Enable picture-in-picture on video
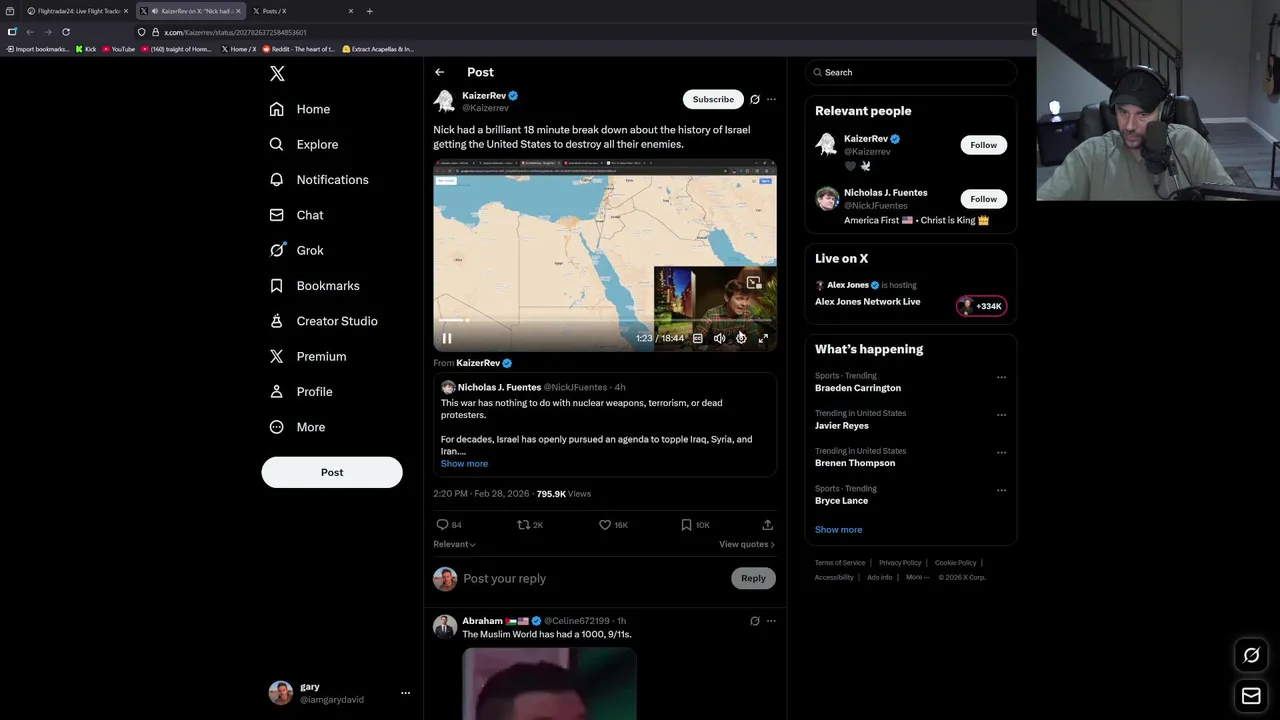Viewport: 1280px width, 720px height. coord(754,283)
